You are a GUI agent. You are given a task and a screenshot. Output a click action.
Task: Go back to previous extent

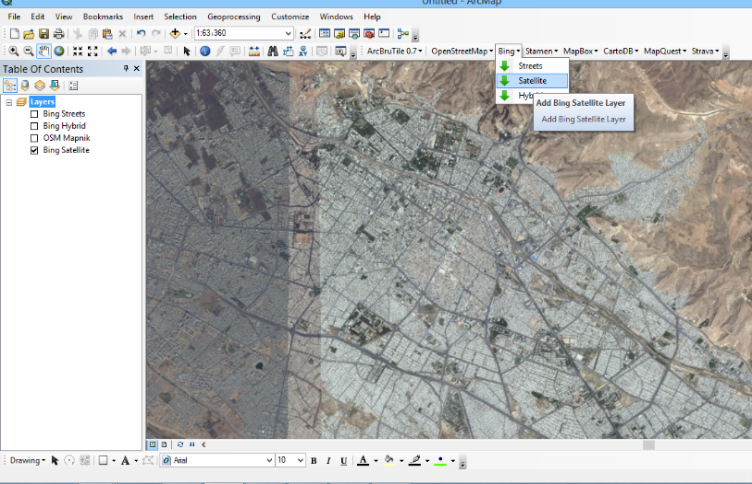(112, 51)
